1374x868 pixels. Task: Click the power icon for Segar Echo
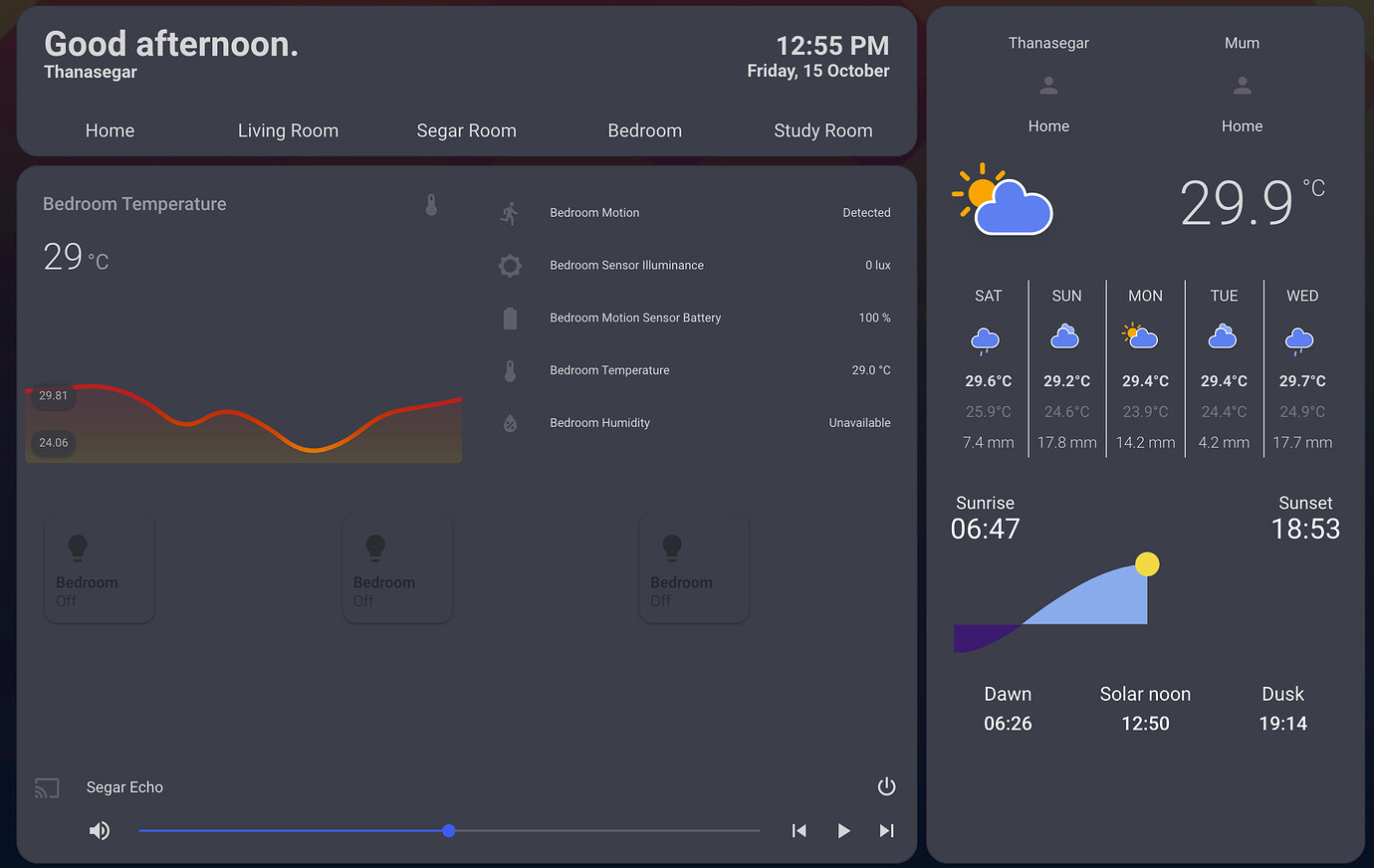886,786
